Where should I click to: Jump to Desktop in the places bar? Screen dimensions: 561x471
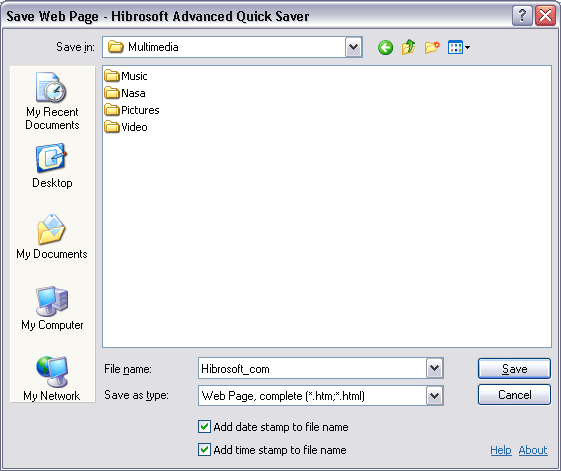click(x=52, y=166)
